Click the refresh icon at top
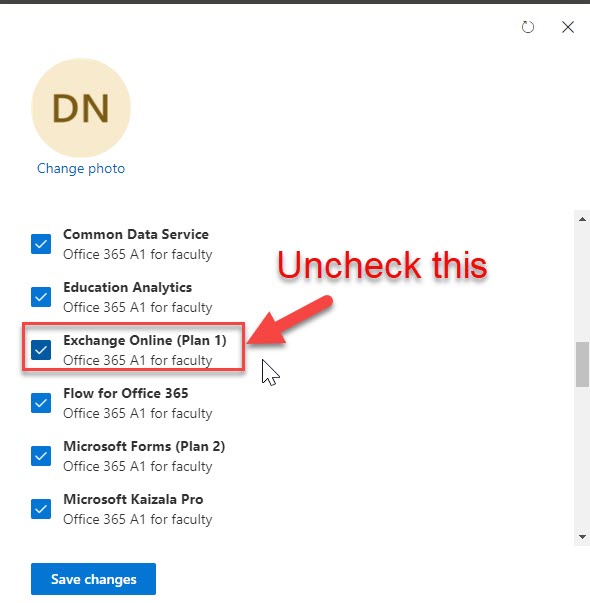Viewport: 590px width, 603px height. 528,27
